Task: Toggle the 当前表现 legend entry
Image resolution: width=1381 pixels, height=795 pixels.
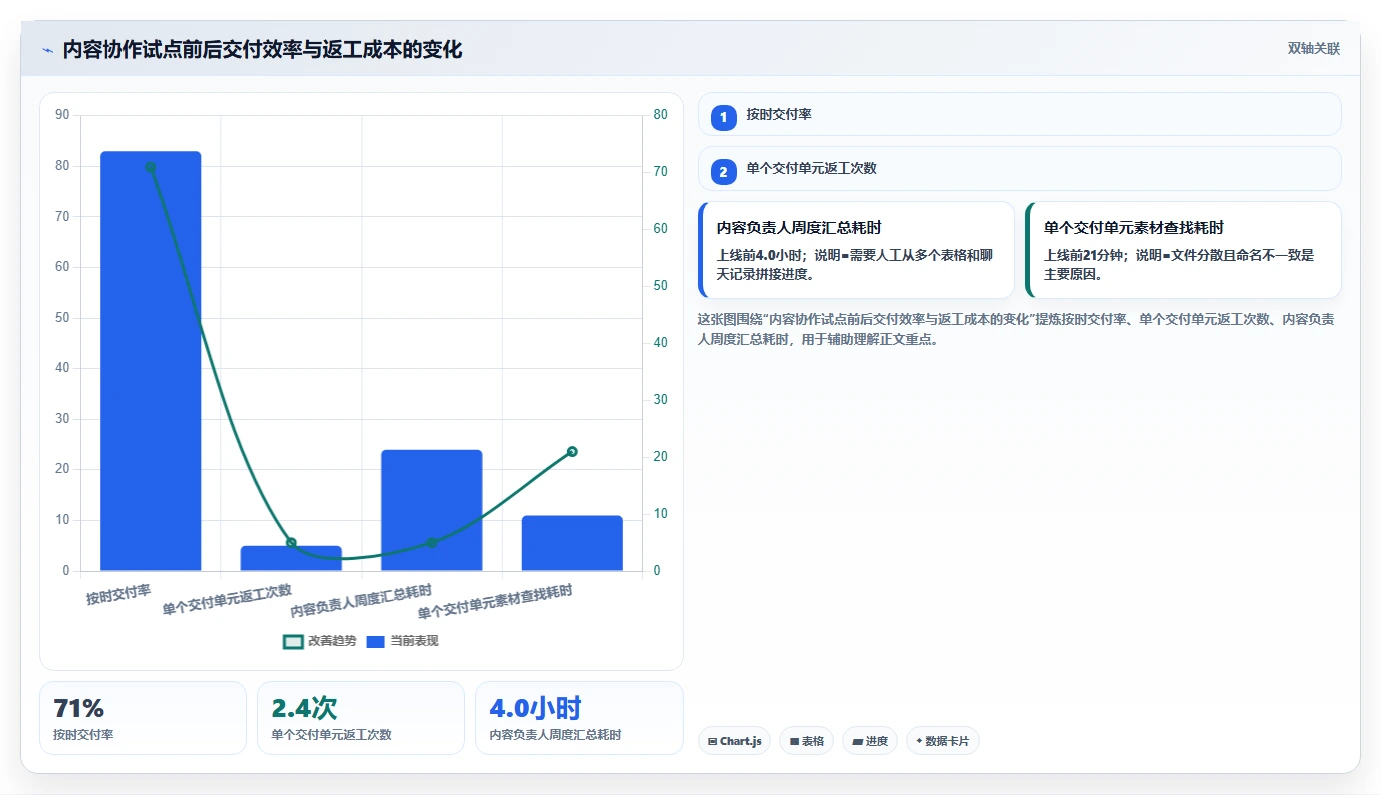Action: (x=402, y=641)
